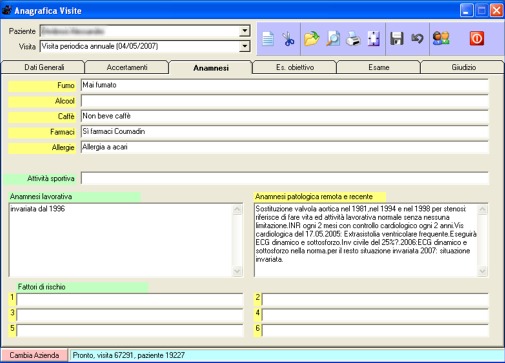This screenshot has height=363, width=505.
Task: Minimize the Anagrafica Visite window
Action: pos(466,10)
